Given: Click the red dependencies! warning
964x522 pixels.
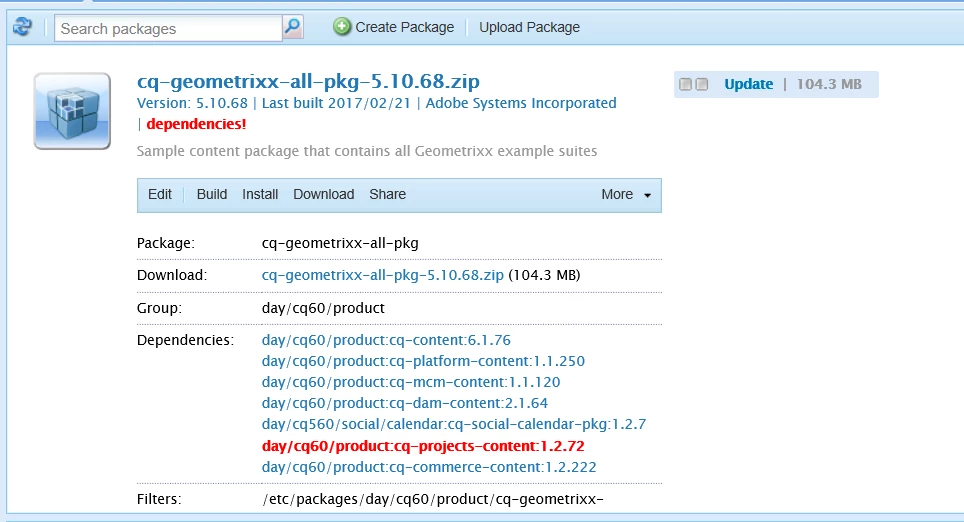Looking at the screenshot, I should pos(196,124).
